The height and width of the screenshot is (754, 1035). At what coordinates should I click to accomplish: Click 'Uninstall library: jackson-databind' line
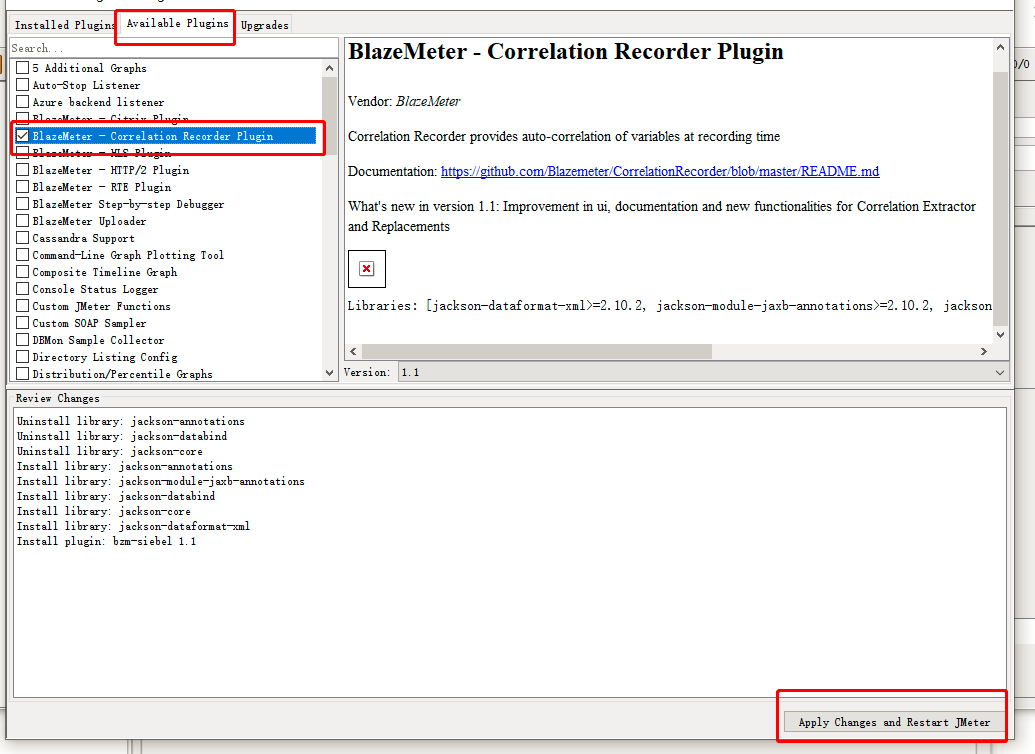point(122,436)
